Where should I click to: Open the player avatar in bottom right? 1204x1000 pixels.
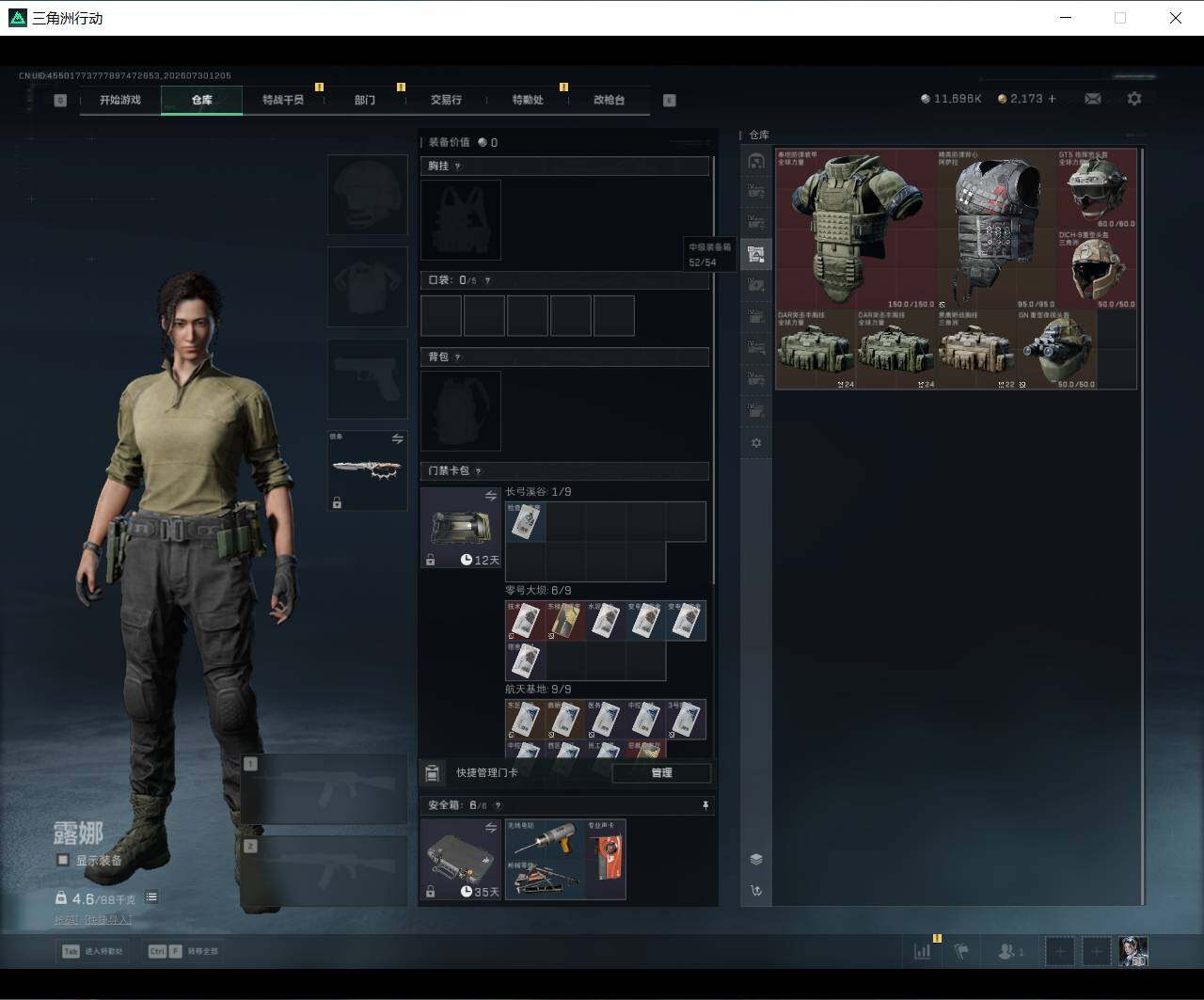coord(1133,951)
